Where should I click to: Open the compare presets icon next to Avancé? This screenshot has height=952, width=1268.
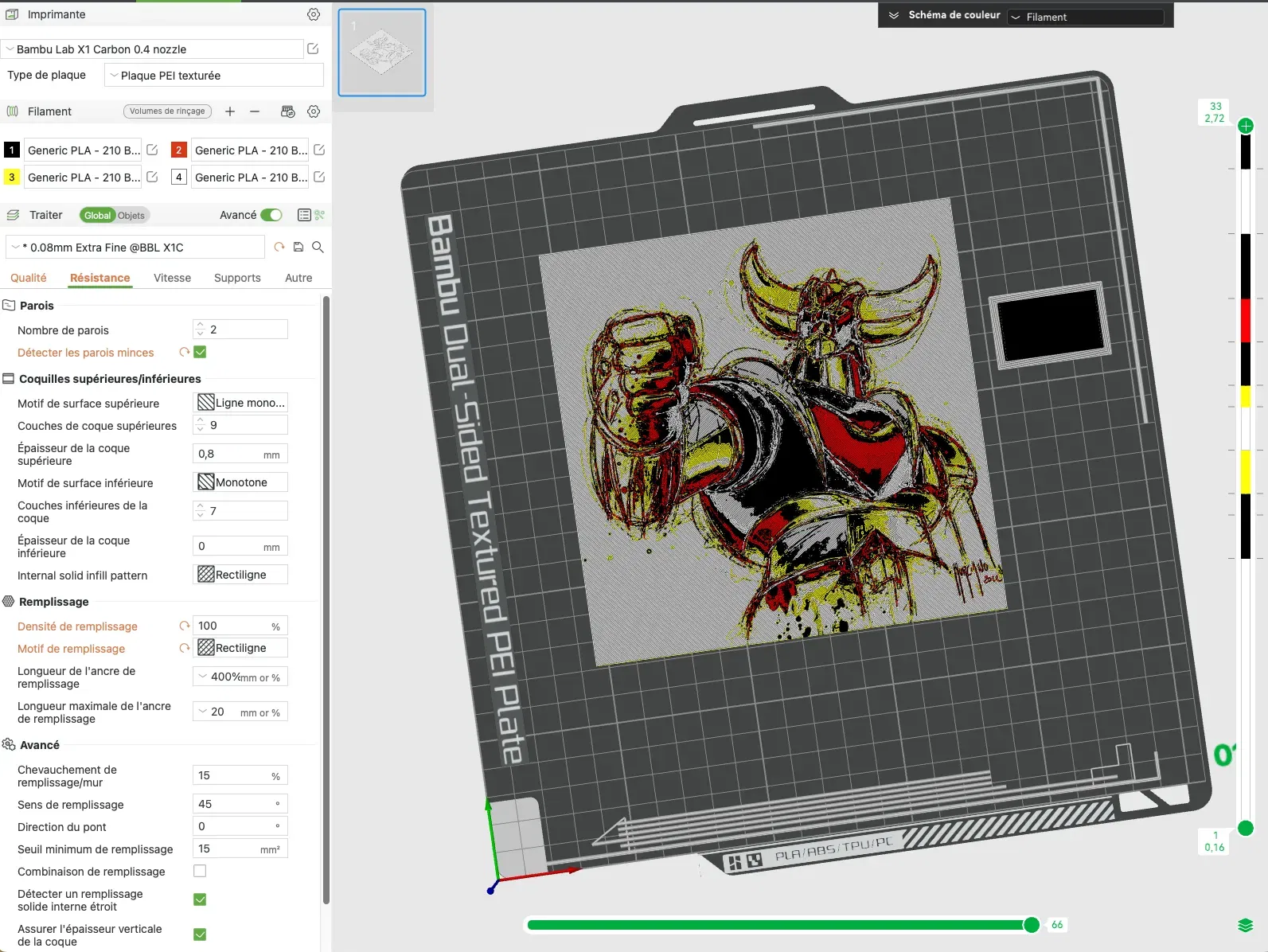pos(303,215)
